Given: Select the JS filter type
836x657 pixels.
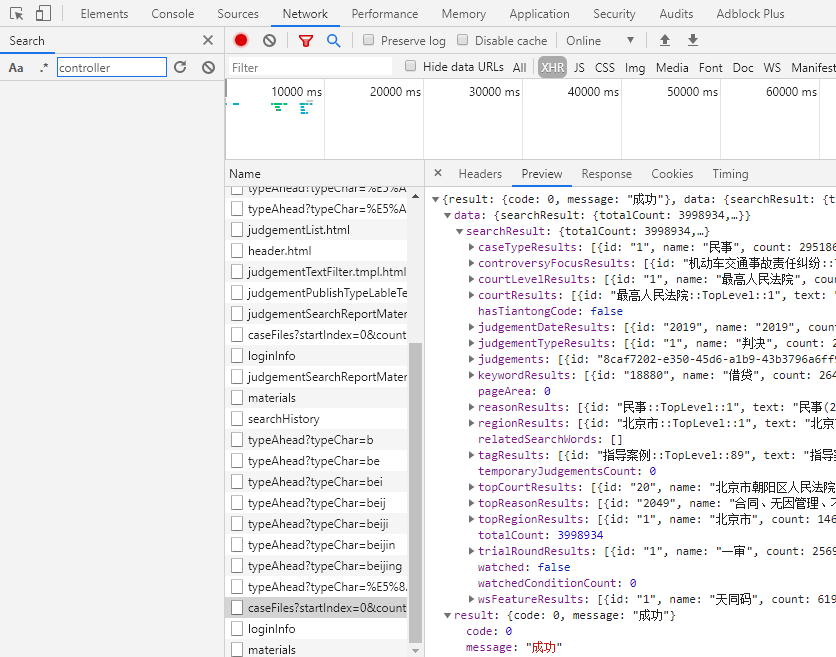Looking at the screenshot, I should [579, 67].
